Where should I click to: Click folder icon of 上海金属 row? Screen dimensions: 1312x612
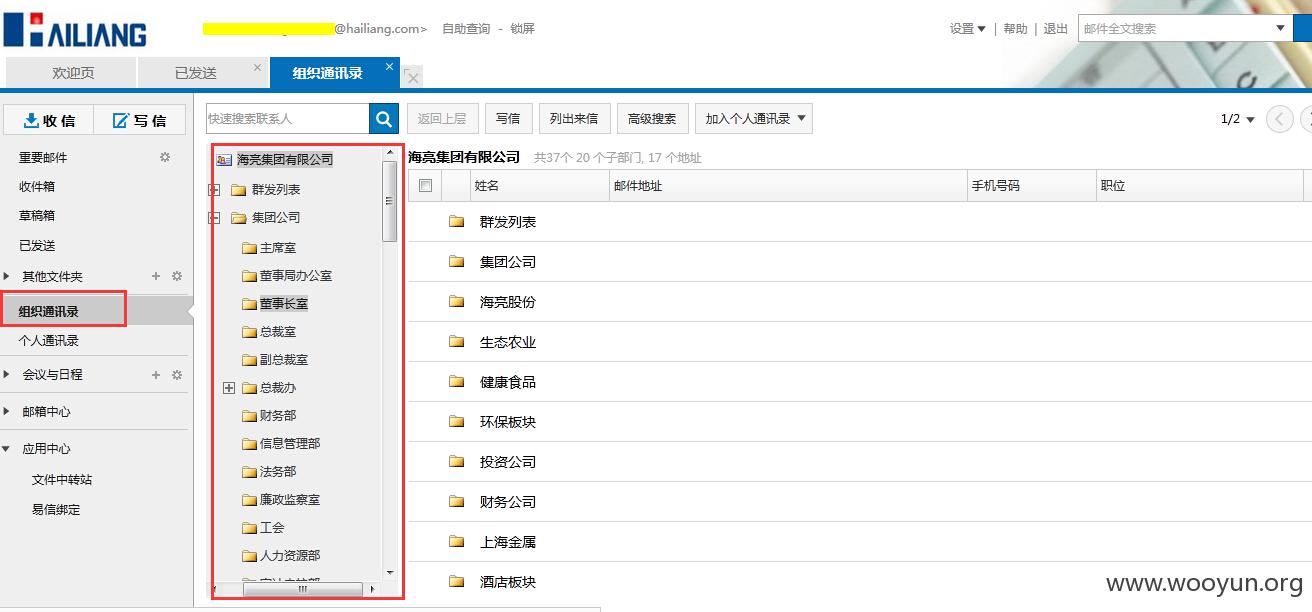coord(457,541)
